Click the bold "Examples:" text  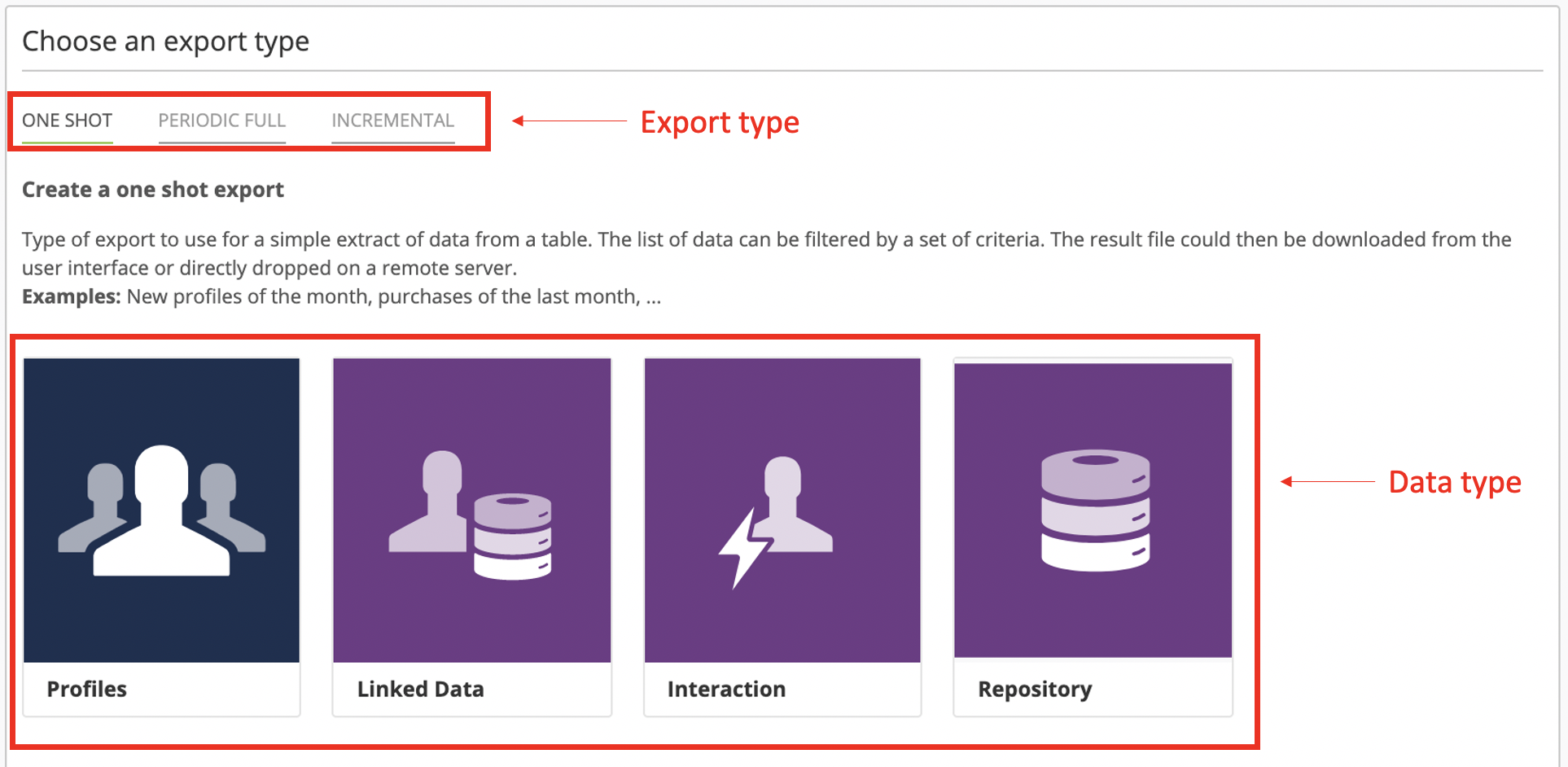pos(71,296)
